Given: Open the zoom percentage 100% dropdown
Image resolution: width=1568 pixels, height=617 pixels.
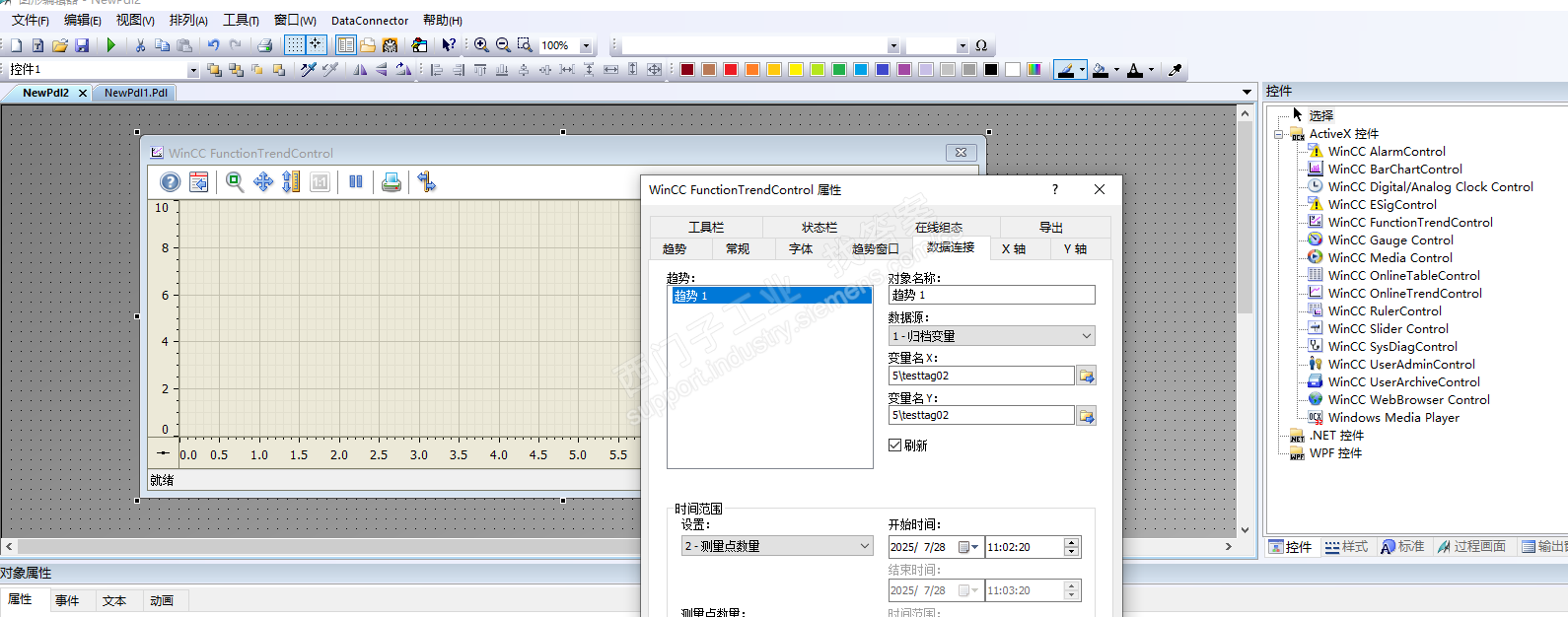Looking at the screenshot, I should (586, 45).
